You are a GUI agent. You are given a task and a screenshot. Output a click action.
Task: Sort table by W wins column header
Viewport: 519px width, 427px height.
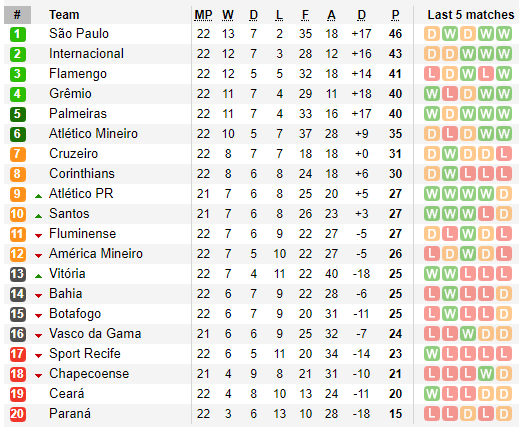click(x=228, y=15)
